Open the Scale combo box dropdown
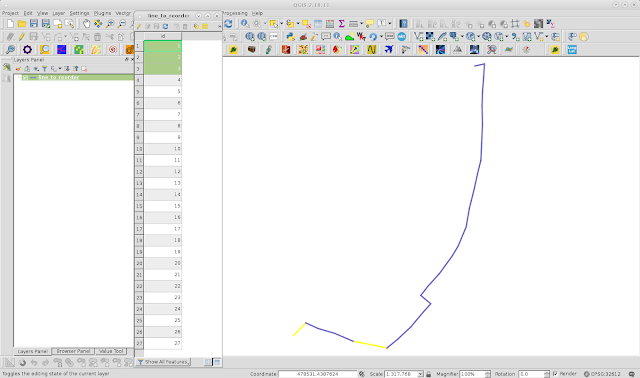640x378 pixels. [420, 374]
